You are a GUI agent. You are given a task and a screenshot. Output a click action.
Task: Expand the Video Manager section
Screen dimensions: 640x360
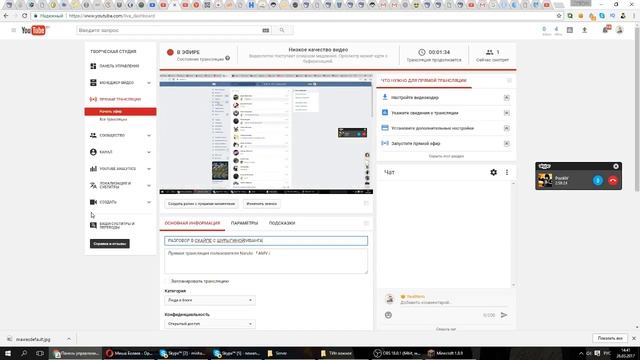(x=149, y=83)
